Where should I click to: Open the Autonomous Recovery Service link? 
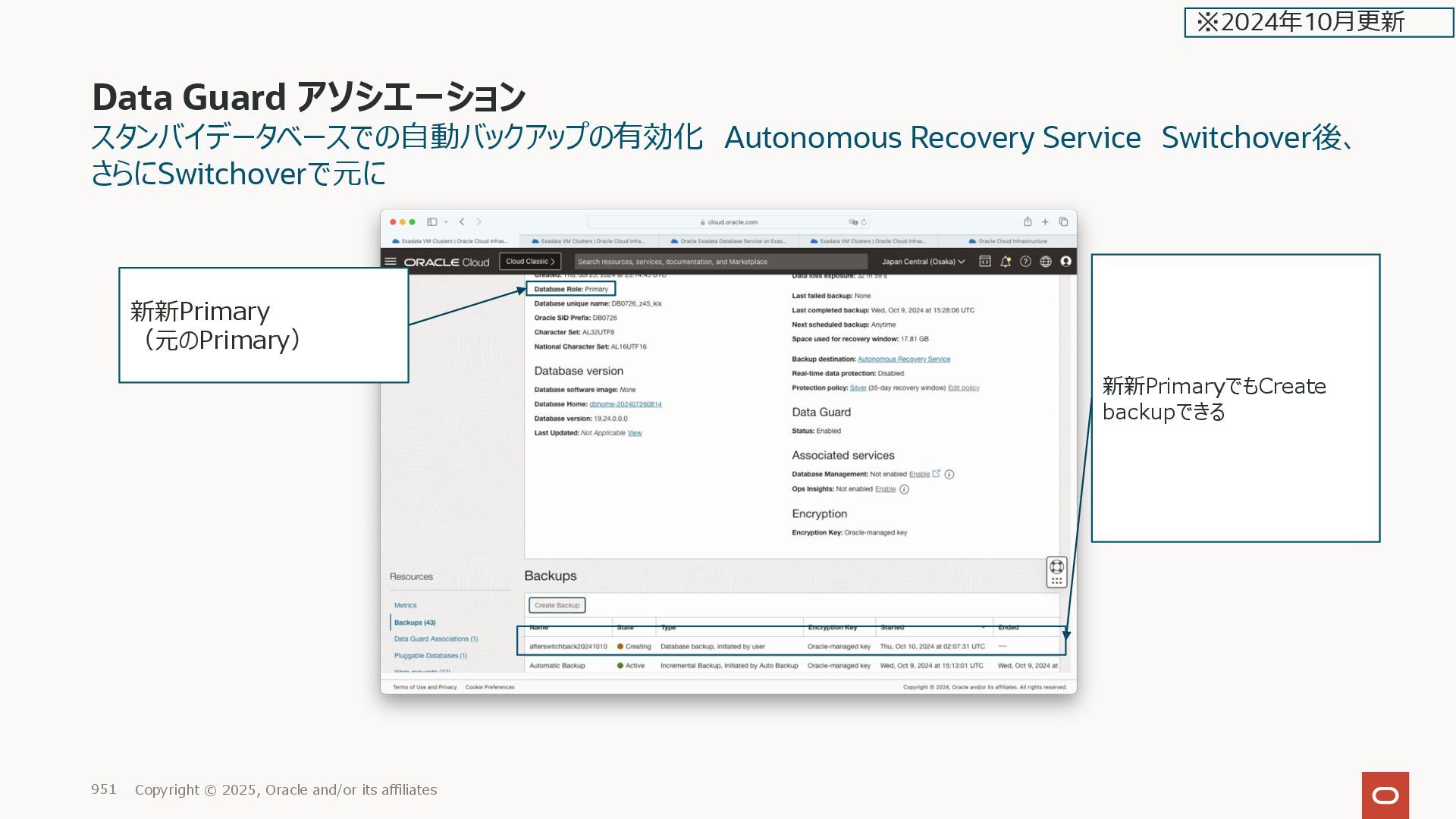click(x=903, y=359)
